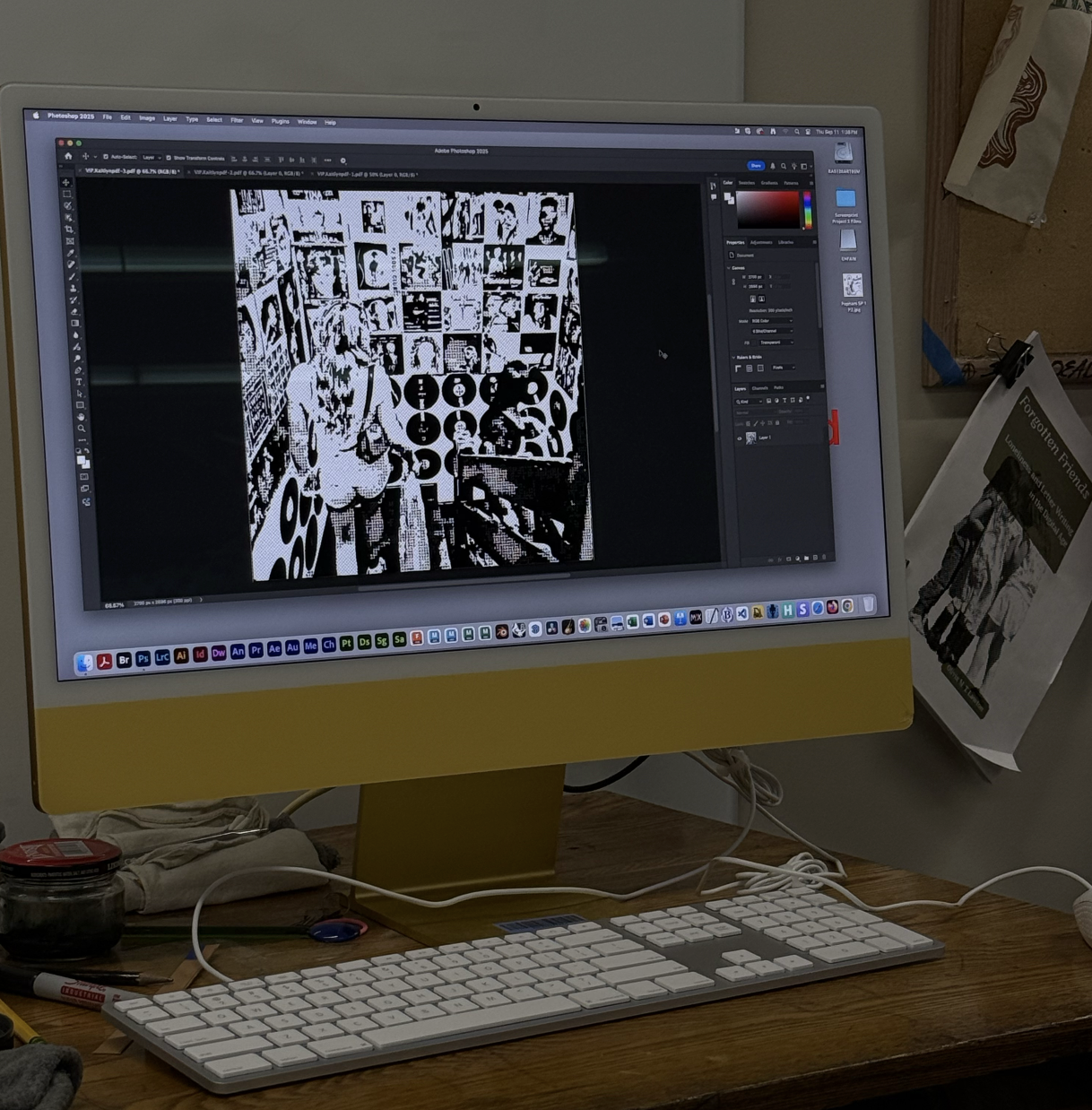Select the Move tool in the toolbar
This screenshot has width=1092, height=1110.
(65, 182)
